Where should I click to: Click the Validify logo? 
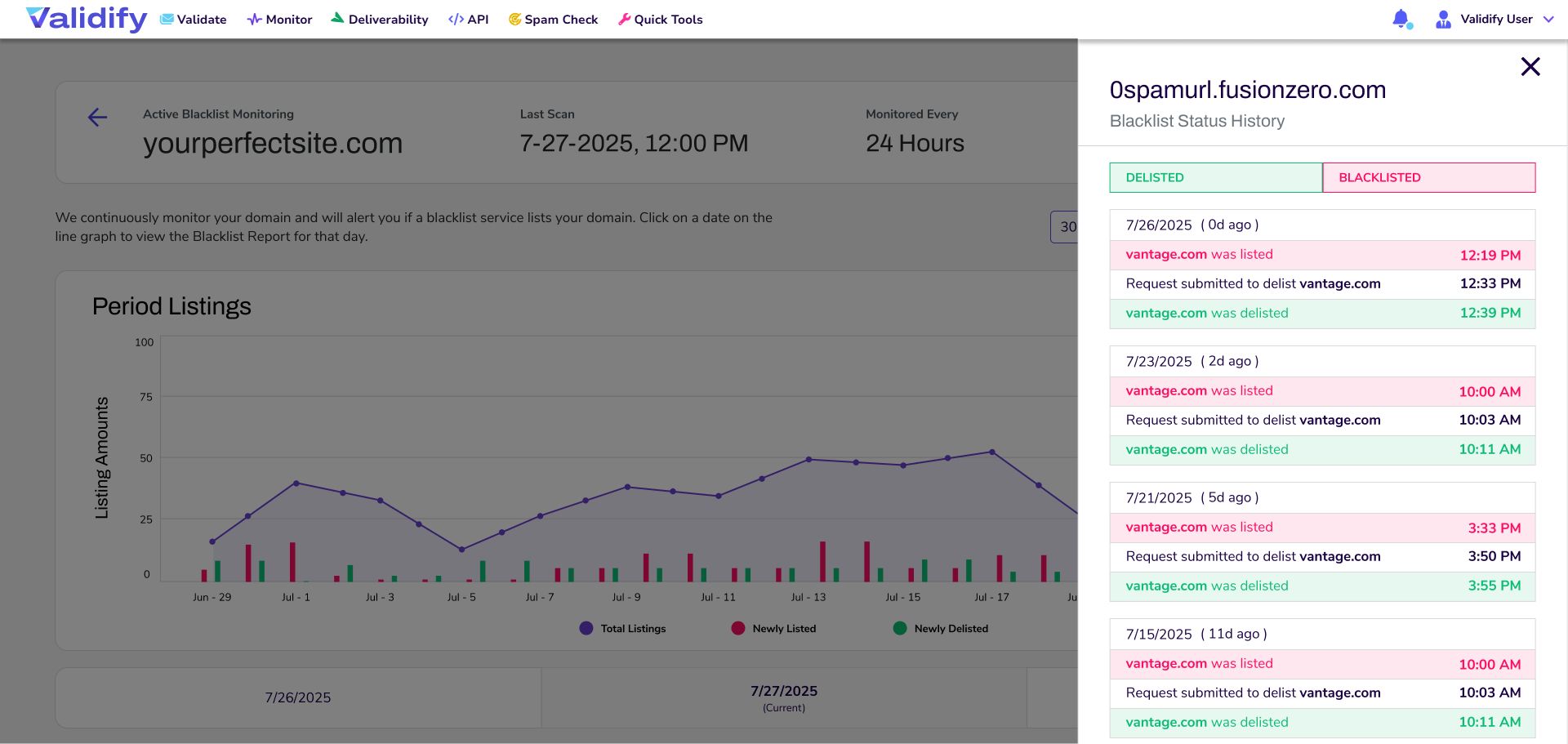[87, 18]
